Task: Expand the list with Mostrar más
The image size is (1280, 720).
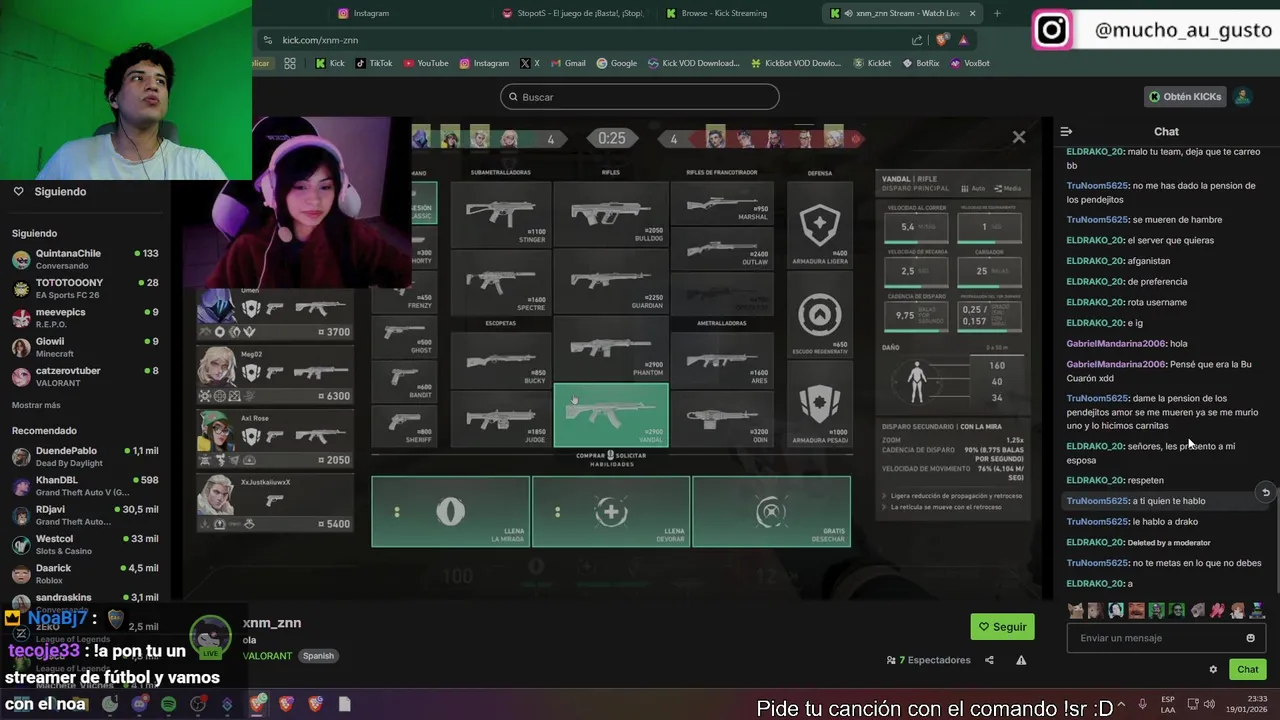Action: click(x=36, y=405)
